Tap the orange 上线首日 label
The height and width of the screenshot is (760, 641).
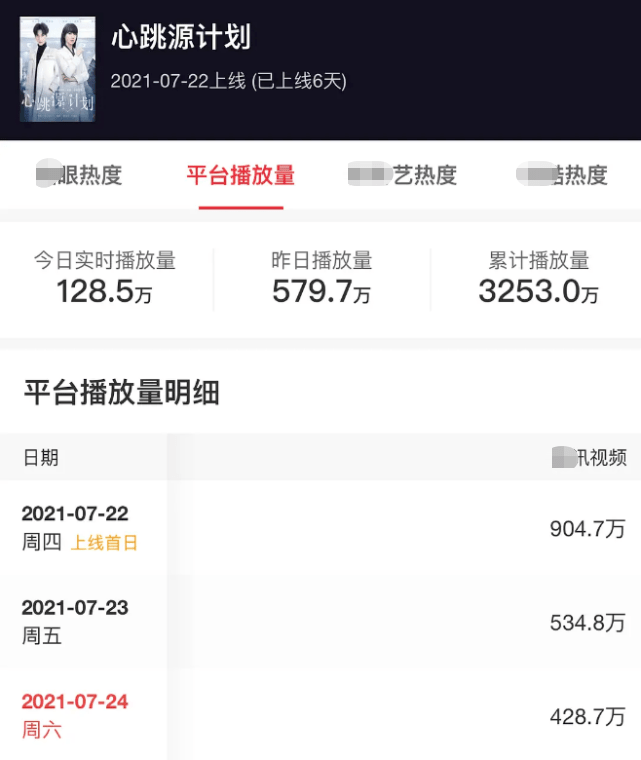[x=104, y=543]
